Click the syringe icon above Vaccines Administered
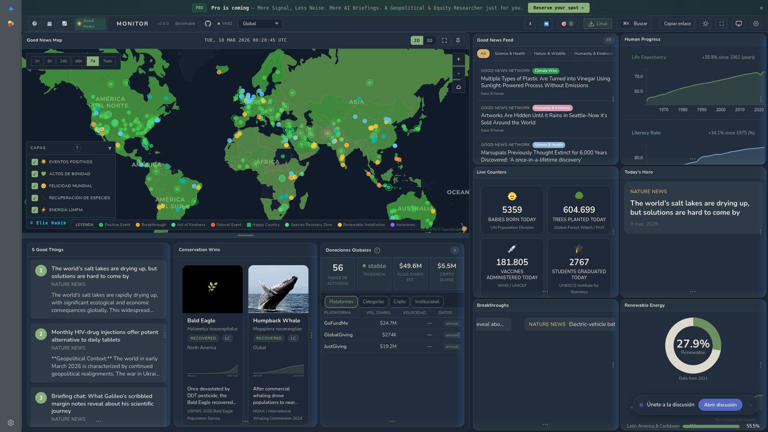 [512, 249]
